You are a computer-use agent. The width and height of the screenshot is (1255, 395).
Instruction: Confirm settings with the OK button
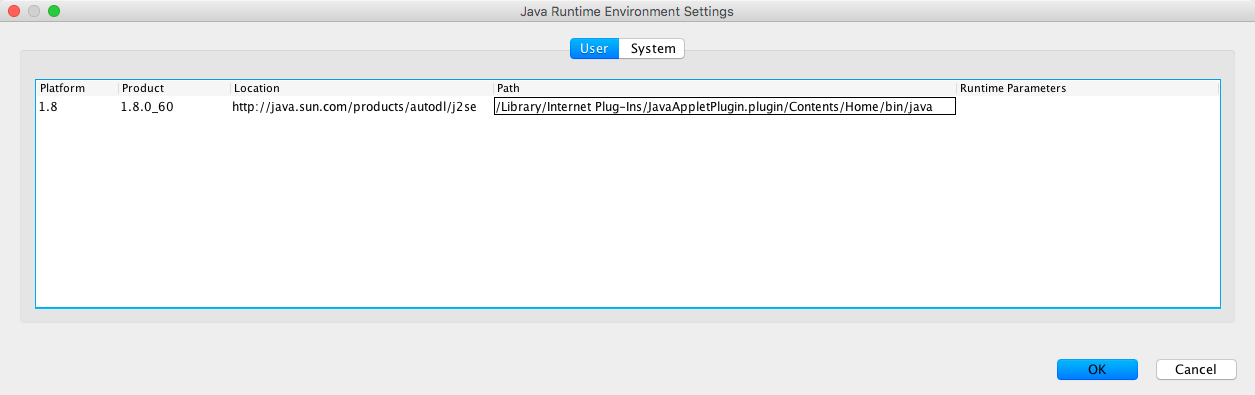[1097, 369]
